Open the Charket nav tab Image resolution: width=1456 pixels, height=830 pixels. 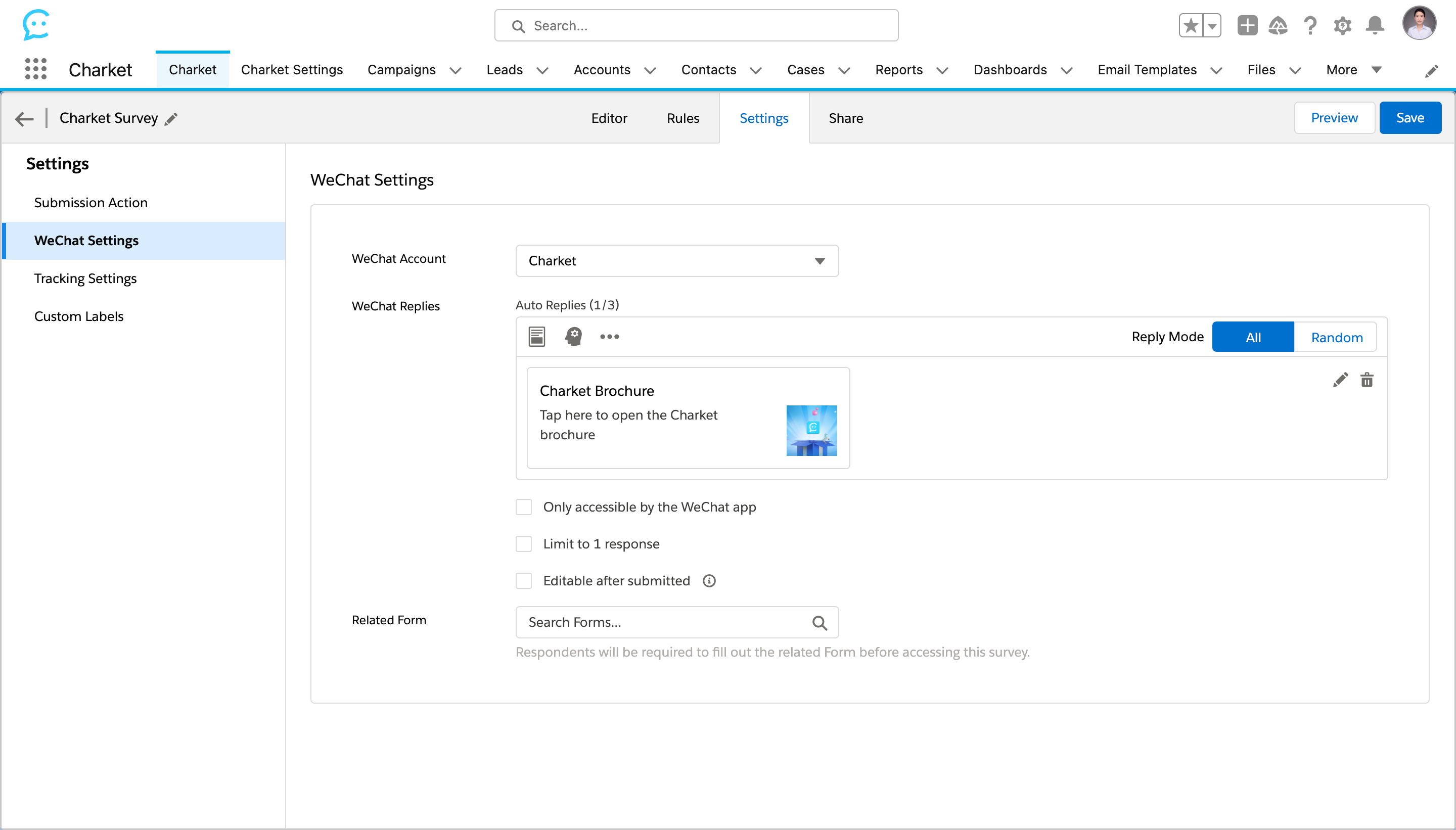tap(193, 70)
